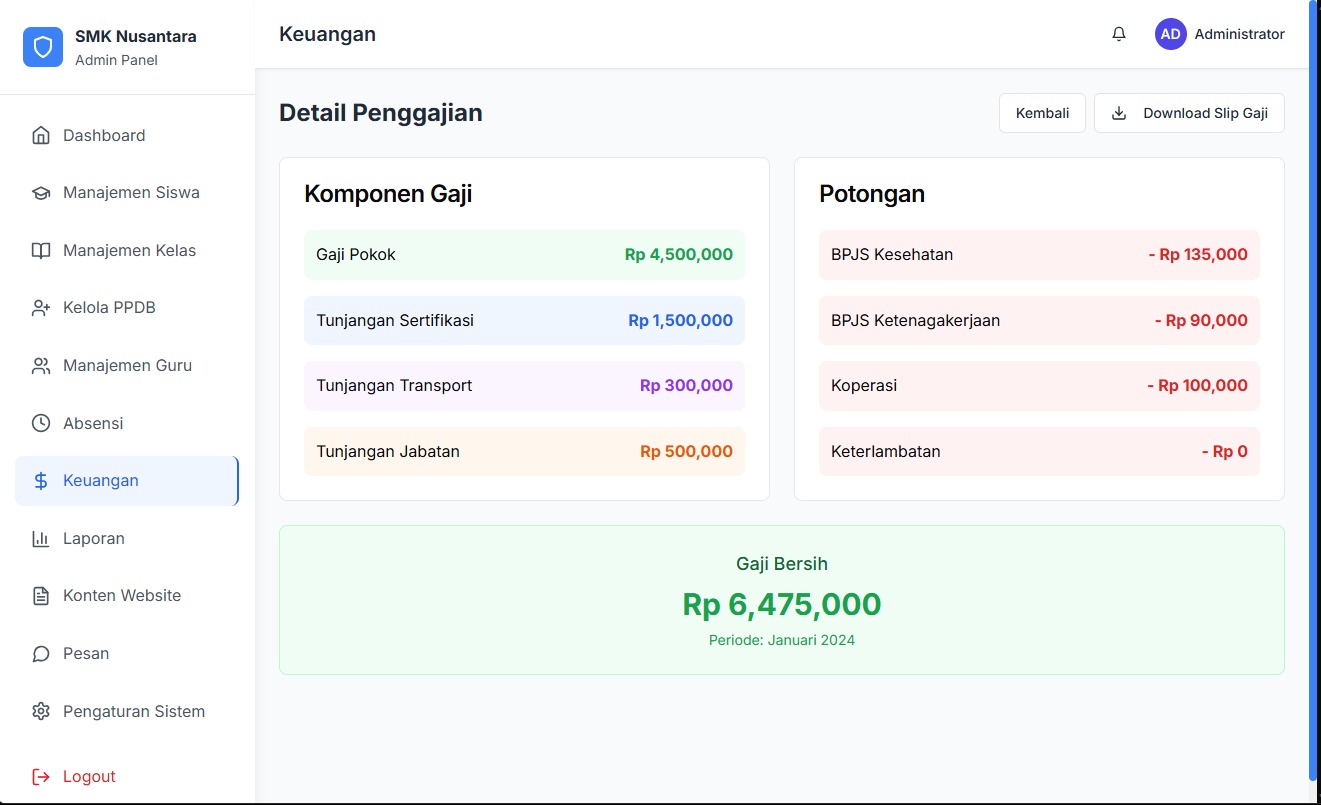Click Download Slip Gaji button
This screenshot has height=805, width=1321.
pyautogui.click(x=1189, y=113)
